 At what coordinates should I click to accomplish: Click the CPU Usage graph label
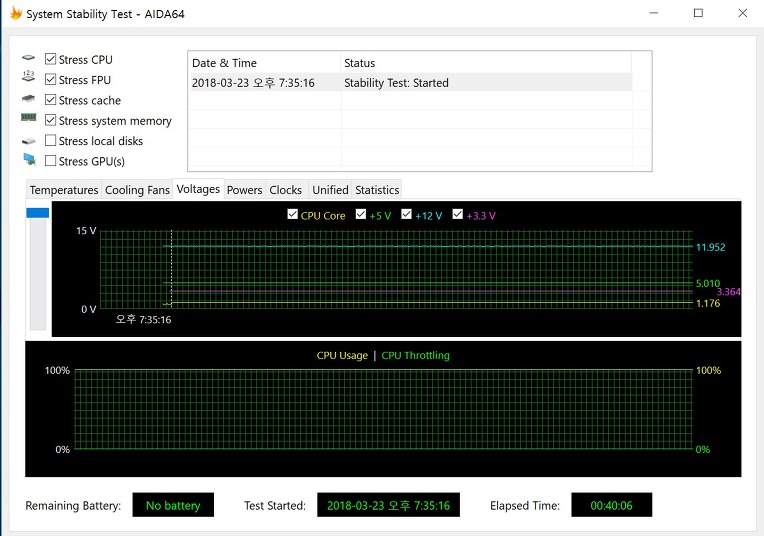(342, 356)
